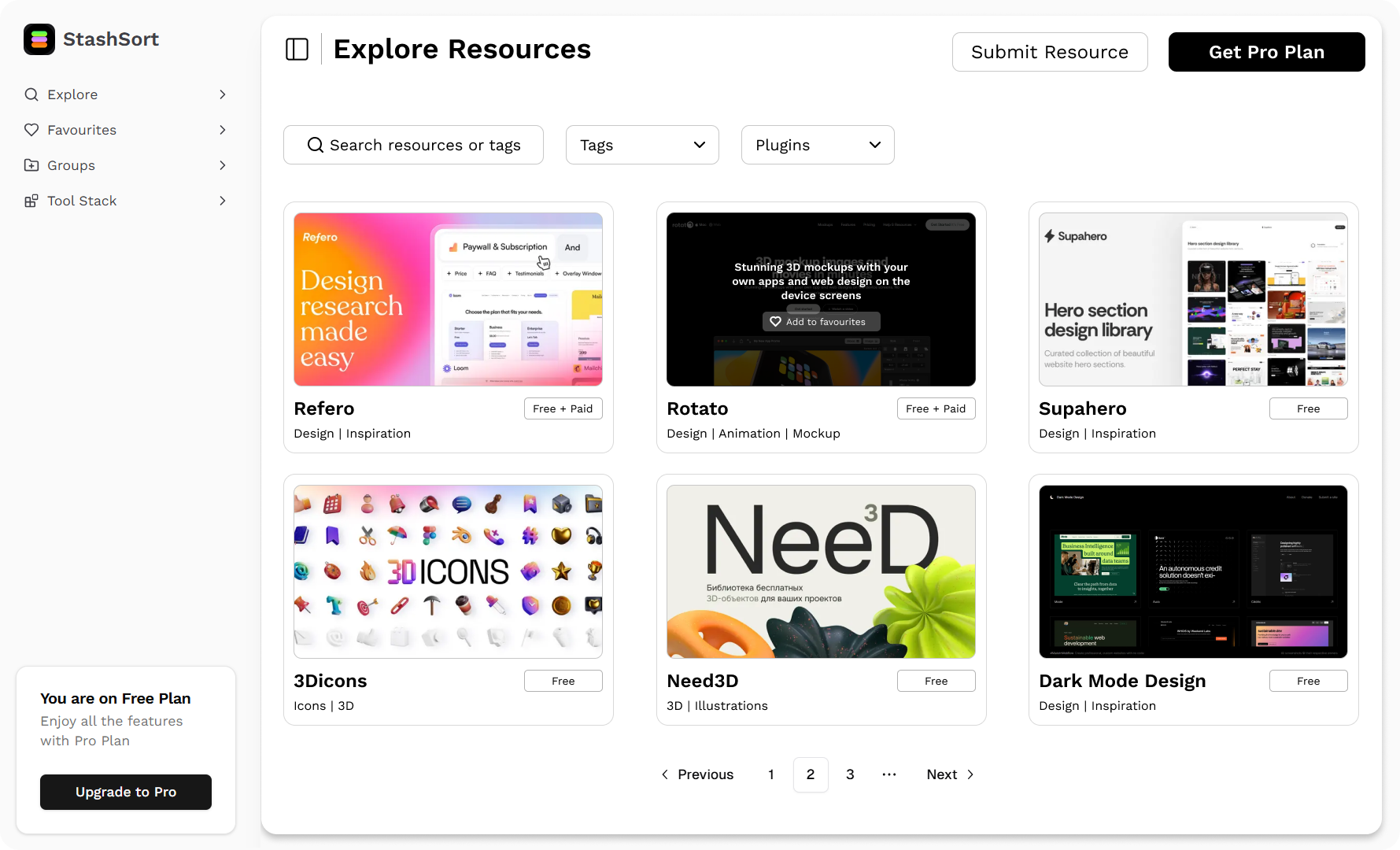
Task: Click the heart icon on Rotato card
Action: coord(775,322)
